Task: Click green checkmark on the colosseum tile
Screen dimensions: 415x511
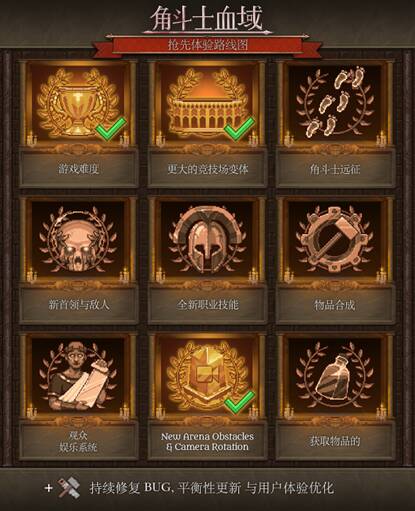Action: pos(239,128)
